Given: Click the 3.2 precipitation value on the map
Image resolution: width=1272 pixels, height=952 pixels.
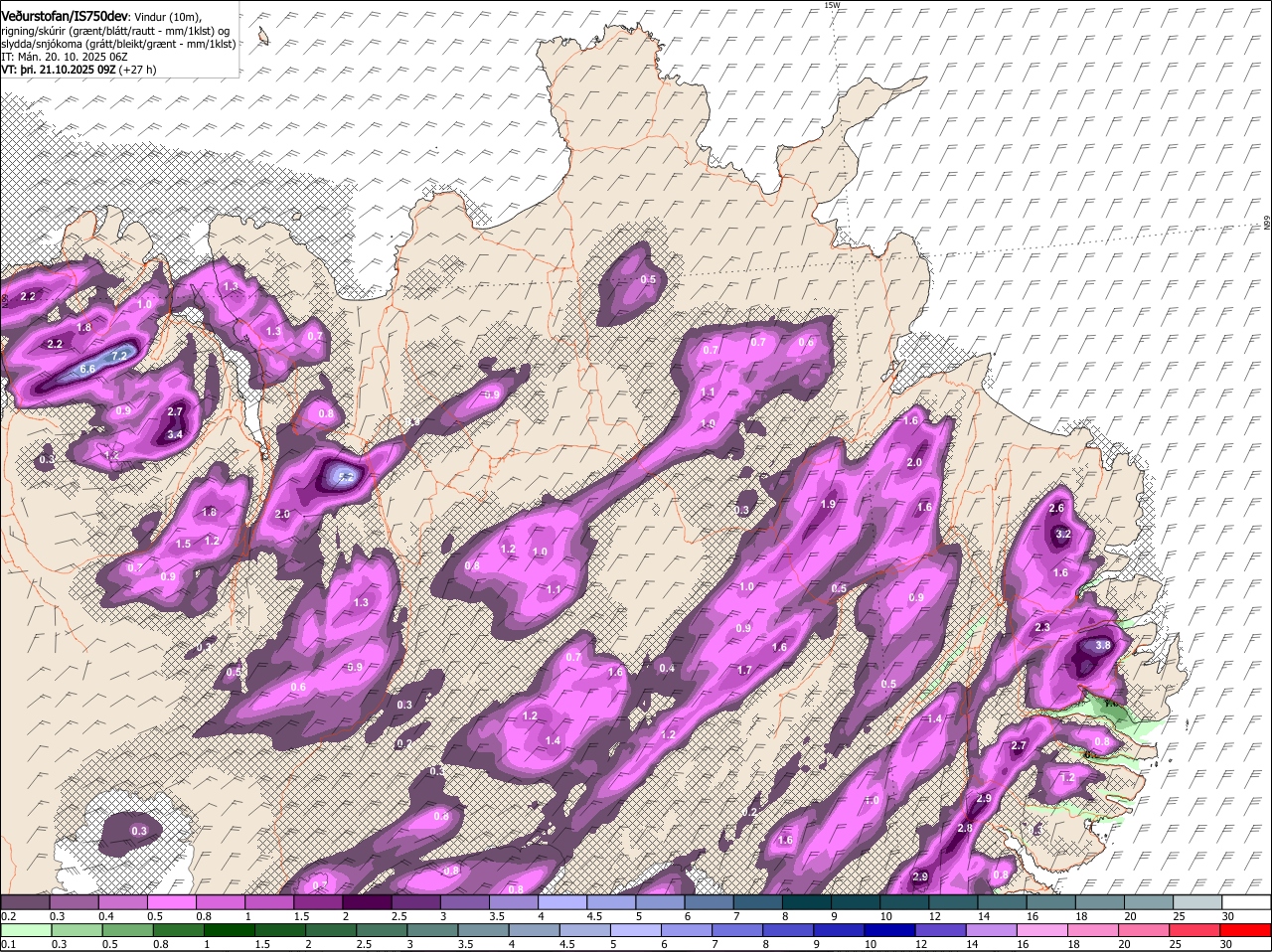Looking at the screenshot, I should tap(1063, 534).
